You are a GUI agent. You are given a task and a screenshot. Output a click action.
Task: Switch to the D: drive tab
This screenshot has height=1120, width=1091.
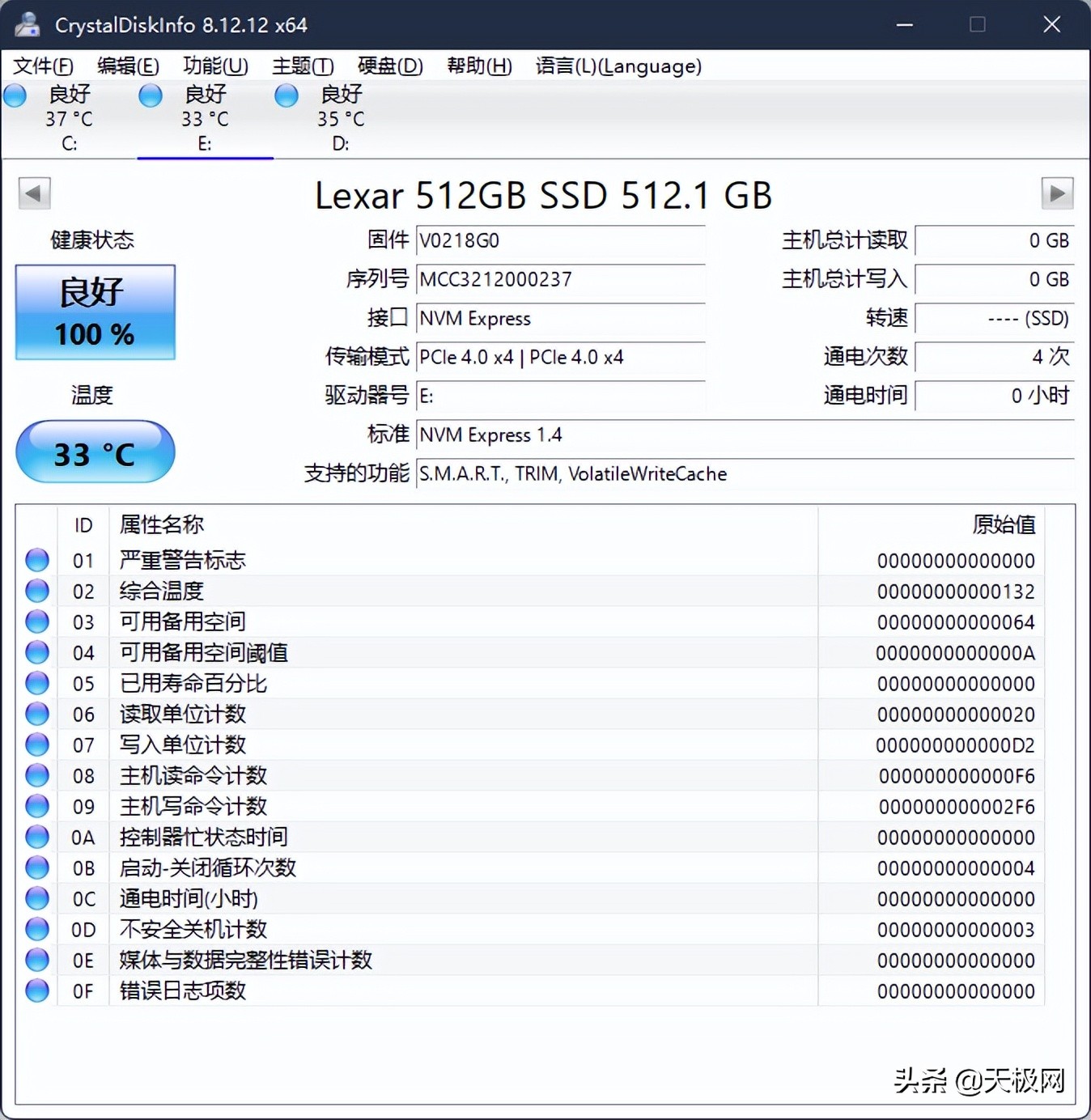pos(340,119)
